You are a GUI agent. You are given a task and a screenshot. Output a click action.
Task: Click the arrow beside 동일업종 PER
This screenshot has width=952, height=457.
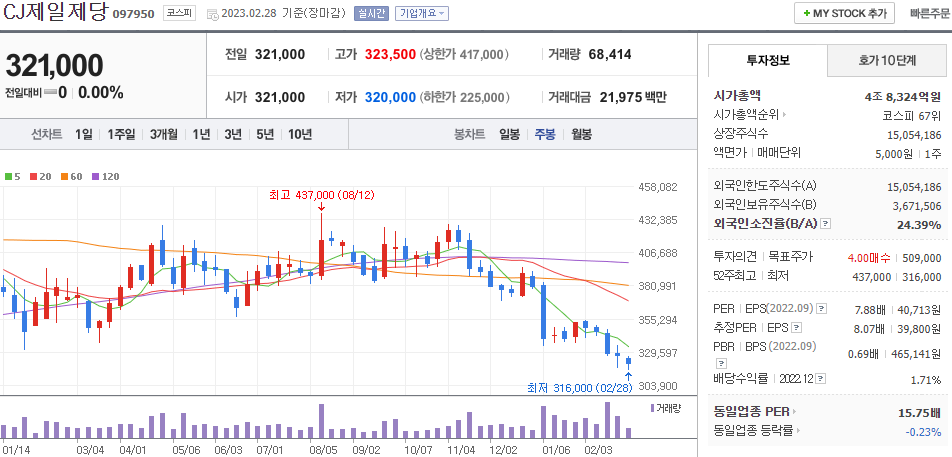pyautogui.click(x=795, y=412)
